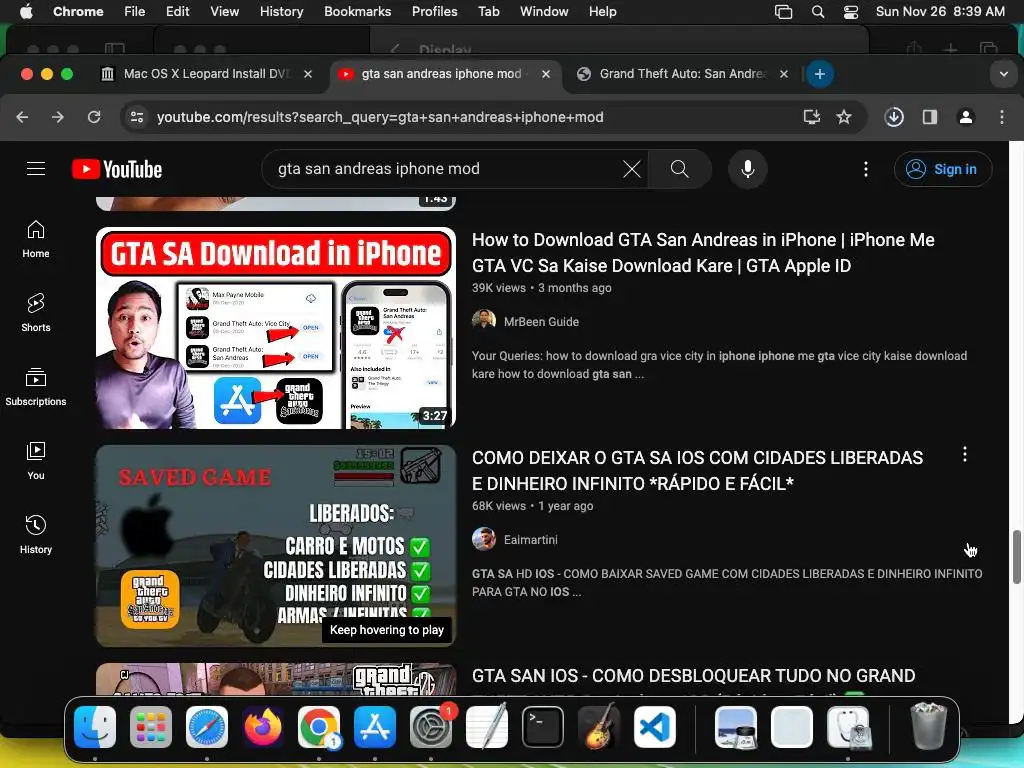Open the date and time in menu bar
Viewport: 1024px width, 768px height.
[x=940, y=12]
